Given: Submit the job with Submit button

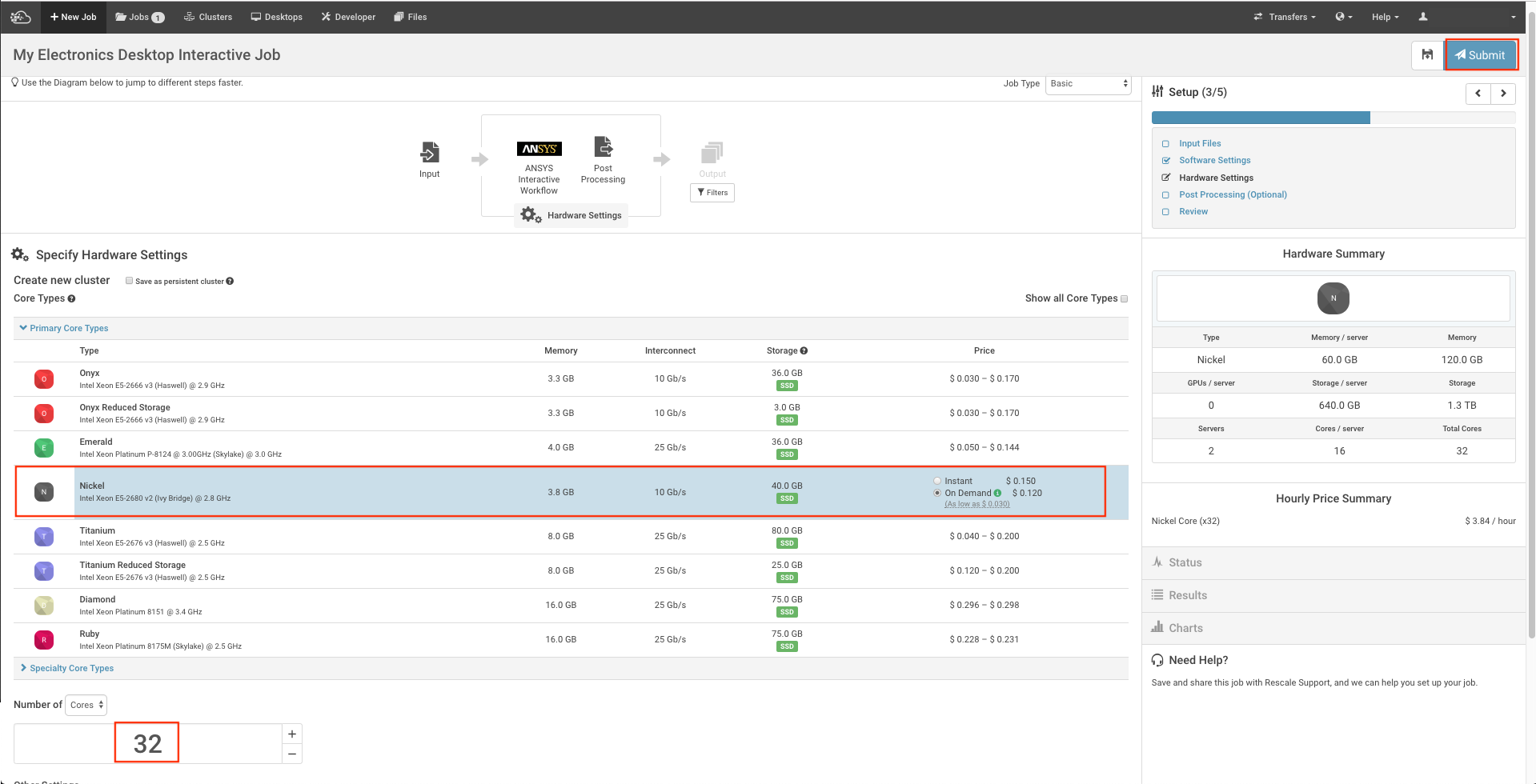Looking at the screenshot, I should pos(1480,55).
